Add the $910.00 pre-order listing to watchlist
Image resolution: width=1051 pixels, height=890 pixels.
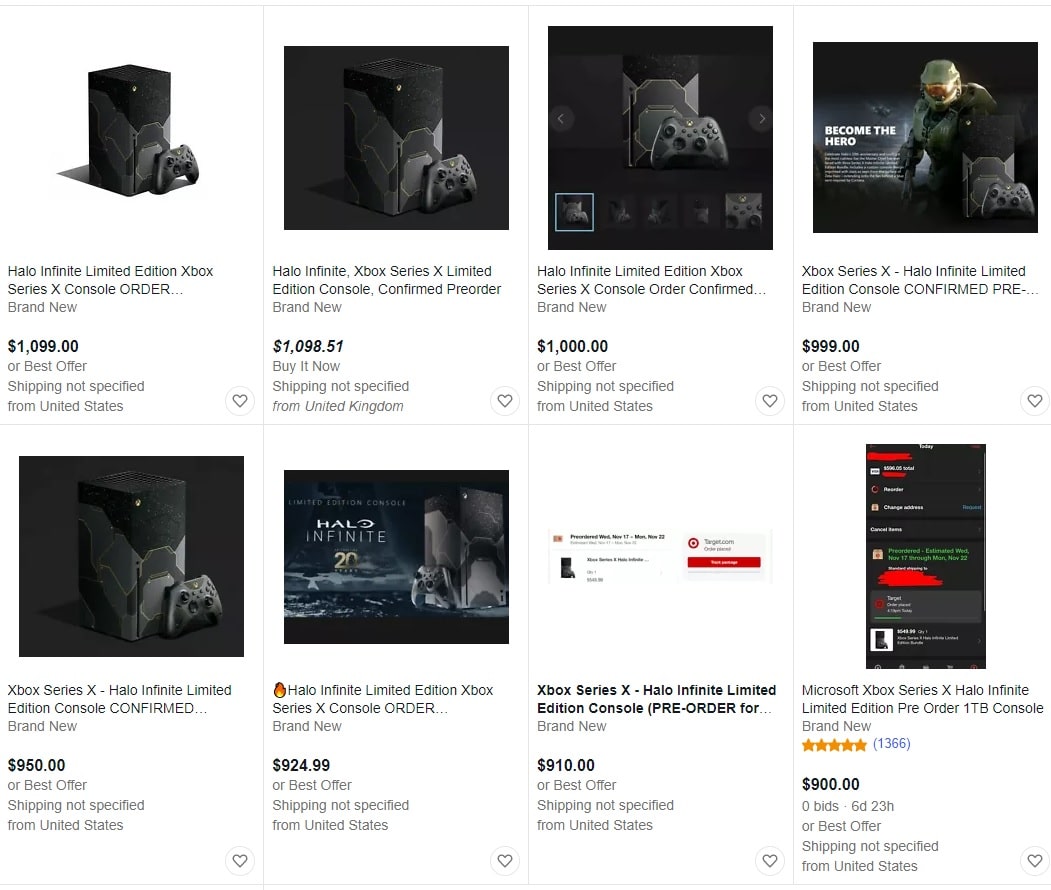[769, 861]
